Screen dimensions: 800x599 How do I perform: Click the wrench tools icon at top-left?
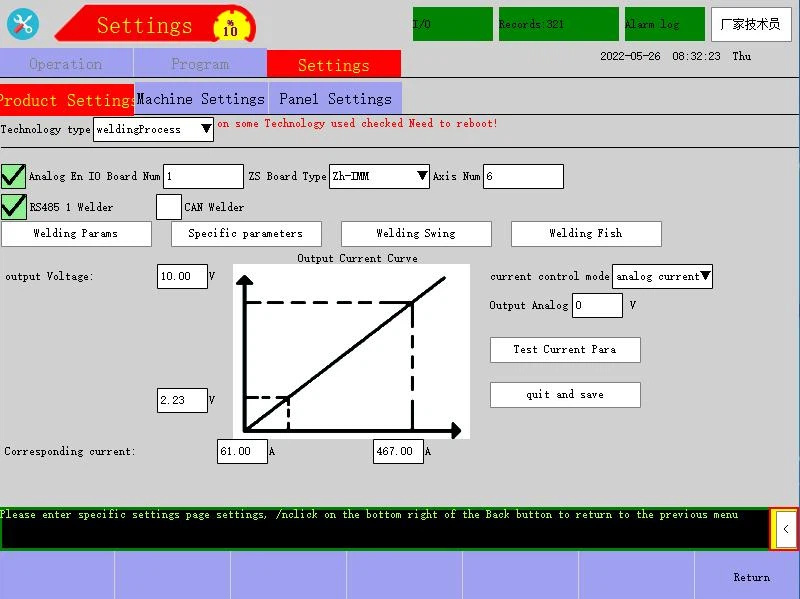tap(22, 24)
